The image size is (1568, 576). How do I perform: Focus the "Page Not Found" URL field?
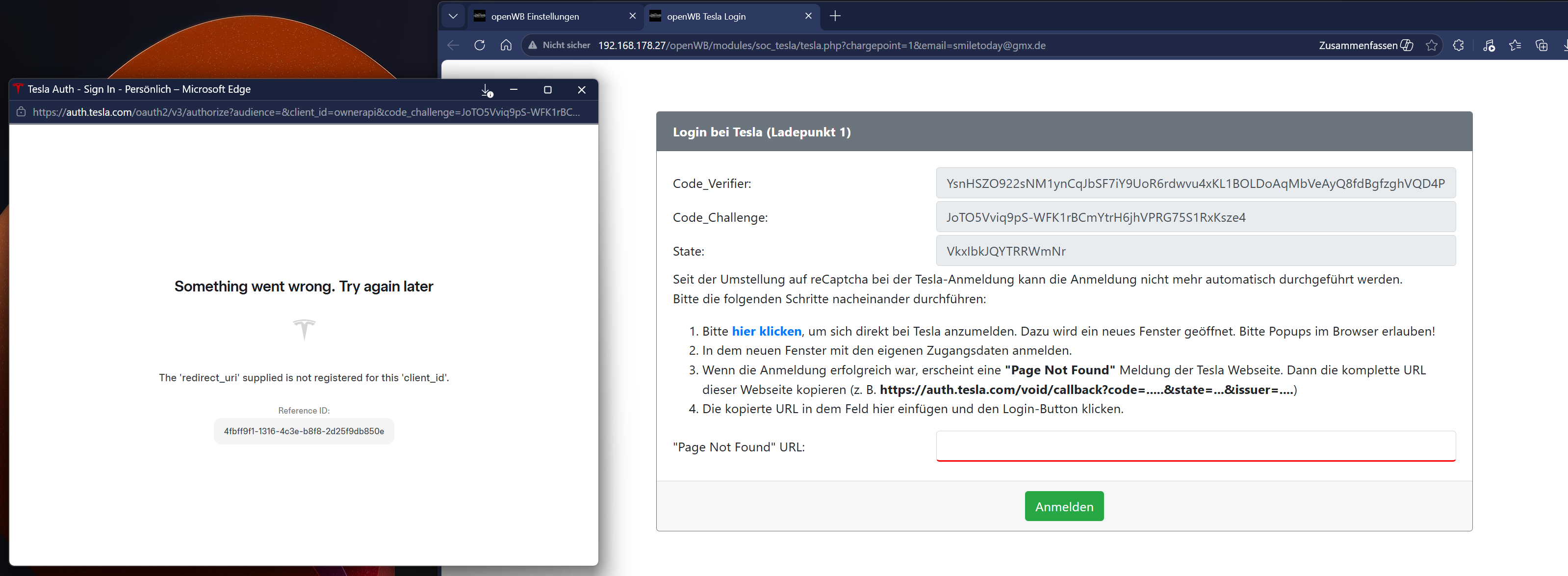coord(1195,446)
